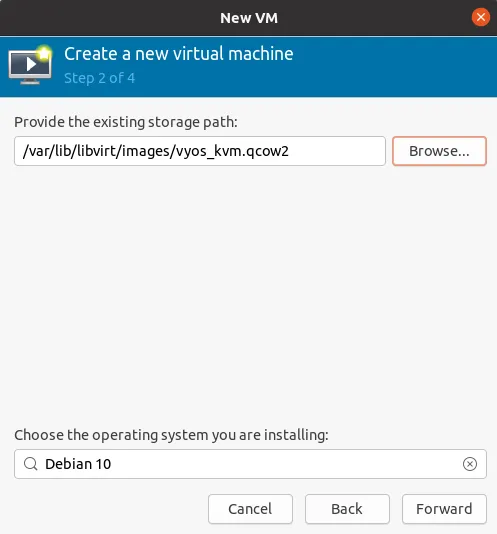Open the Browse... storage file chooser
Screen dimensions: 497x534
tap(439, 151)
